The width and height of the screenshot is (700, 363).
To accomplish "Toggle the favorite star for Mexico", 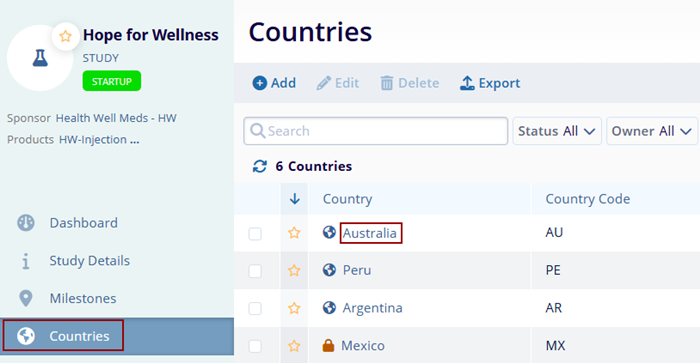I will point(294,346).
